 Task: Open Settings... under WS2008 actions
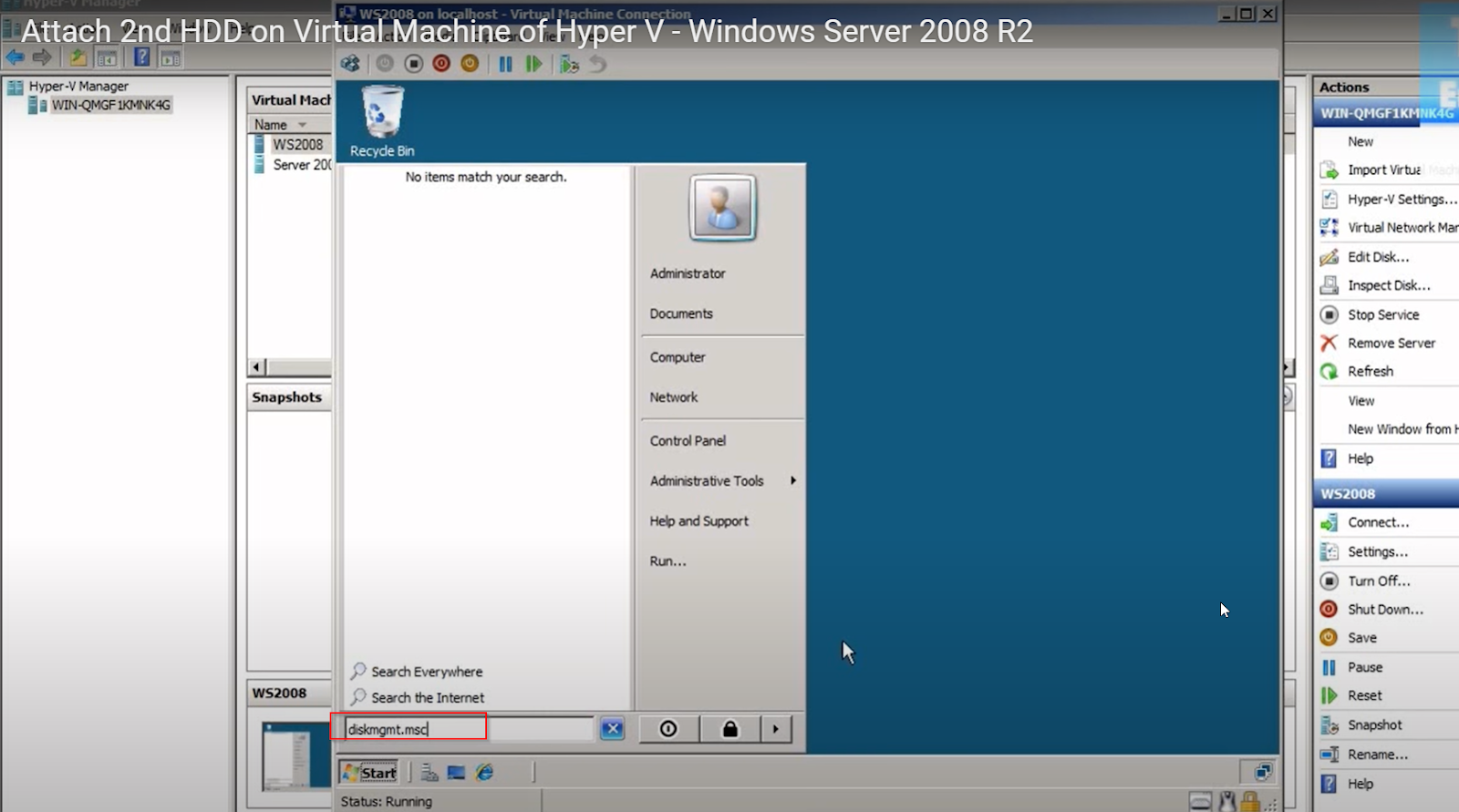(x=1377, y=551)
